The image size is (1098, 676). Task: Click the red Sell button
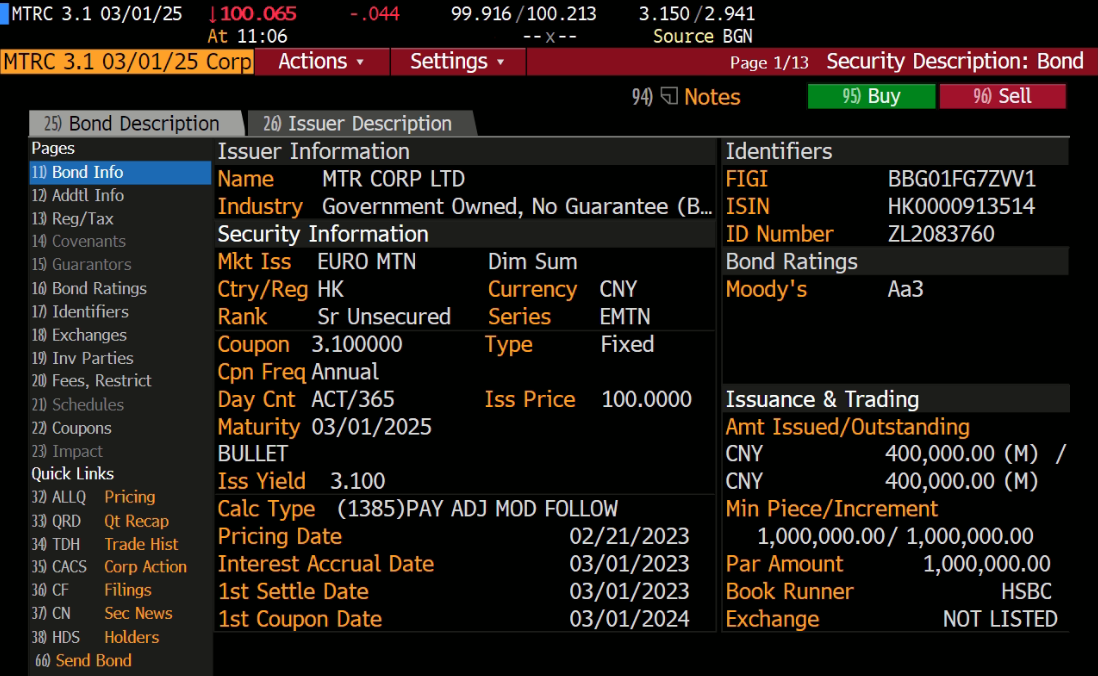pyautogui.click(x=1002, y=96)
